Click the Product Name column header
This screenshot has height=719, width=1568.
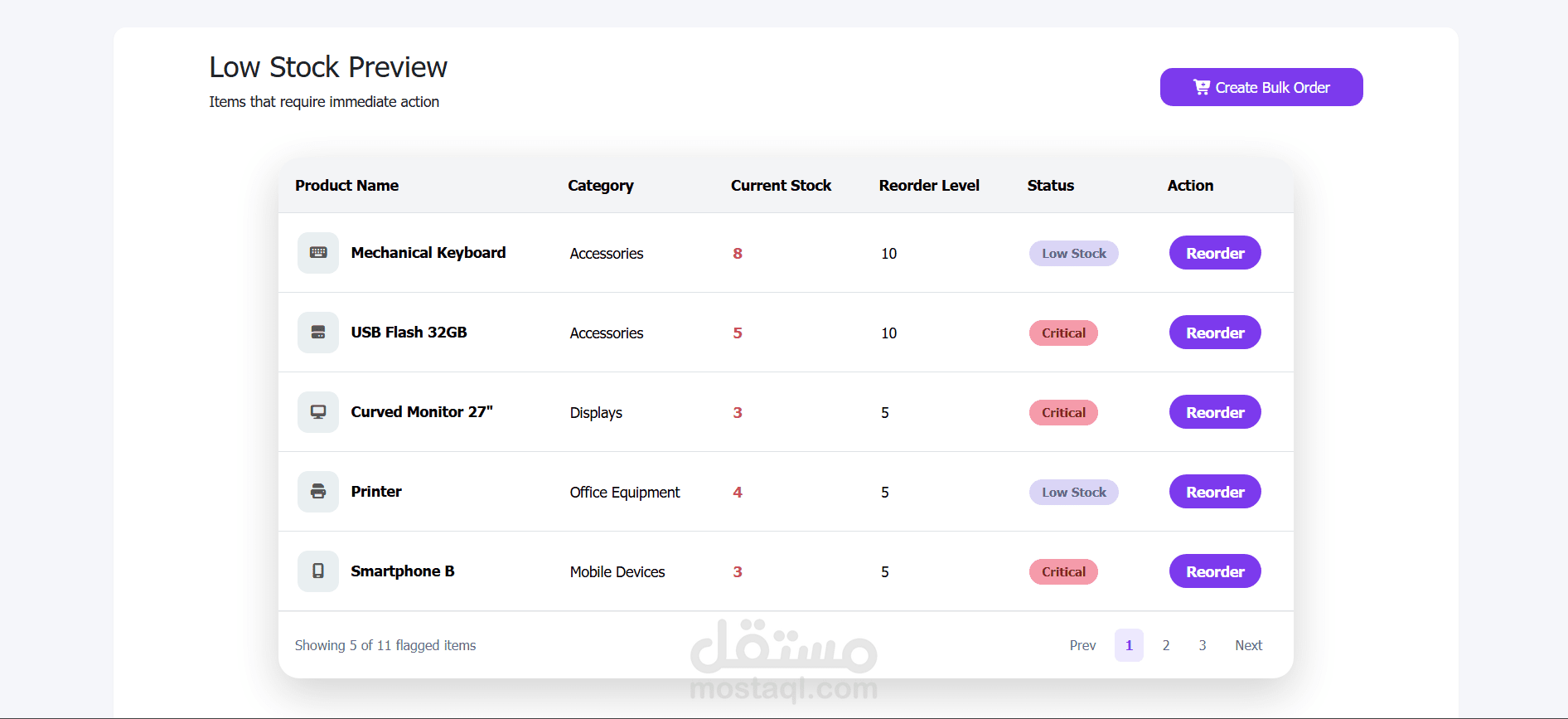(x=347, y=186)
